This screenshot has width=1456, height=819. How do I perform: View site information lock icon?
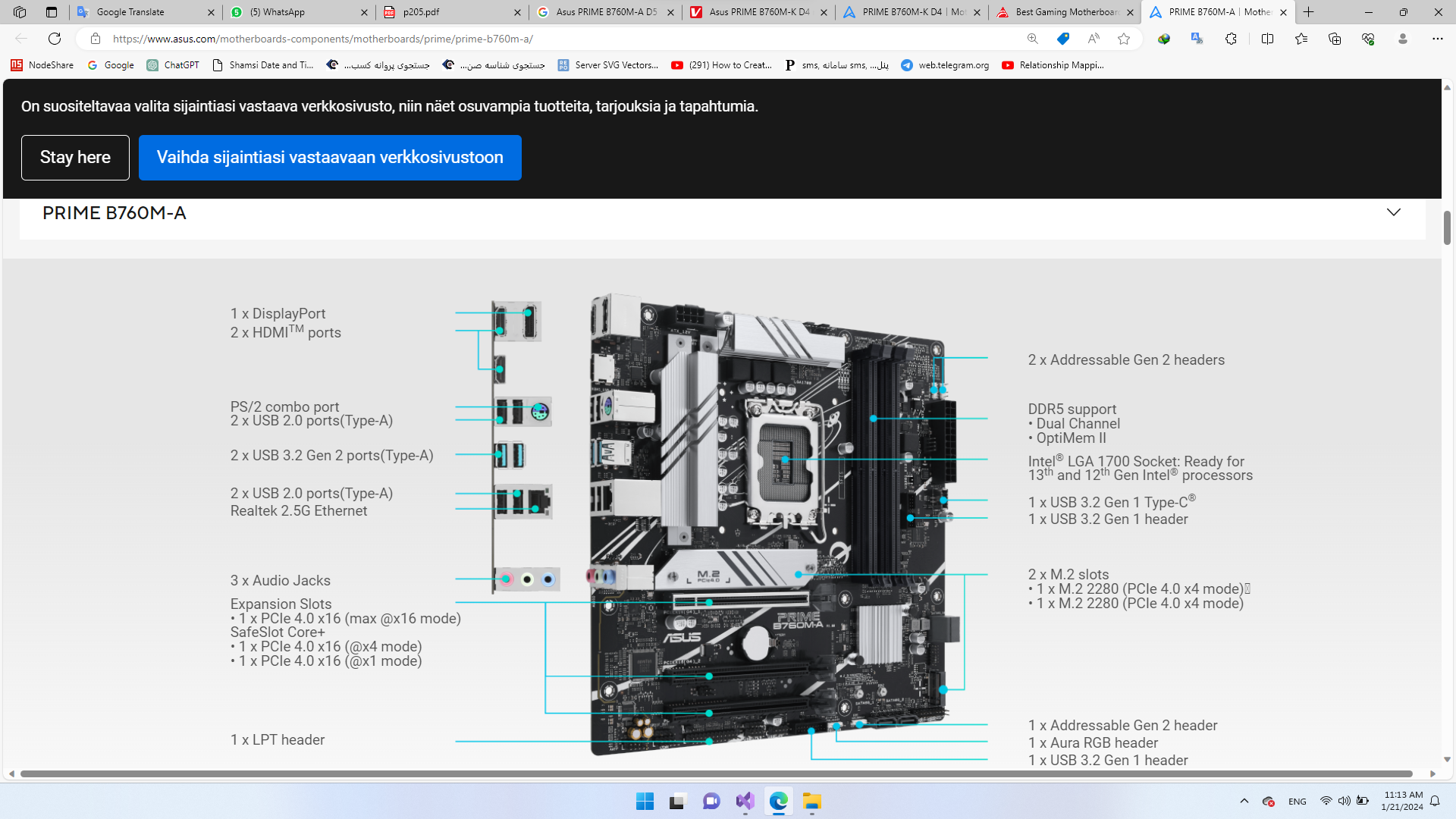click(x=96, y=39)
